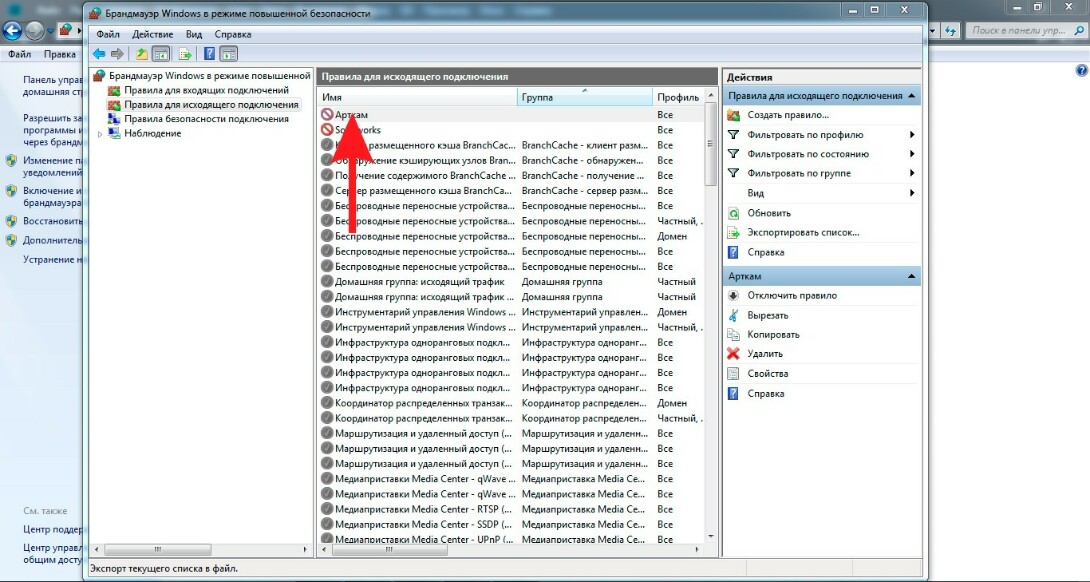Open the Вид submenu arrow in Actions pane
This screenshot has width=1090, height=582.
(x=911, y=193)
